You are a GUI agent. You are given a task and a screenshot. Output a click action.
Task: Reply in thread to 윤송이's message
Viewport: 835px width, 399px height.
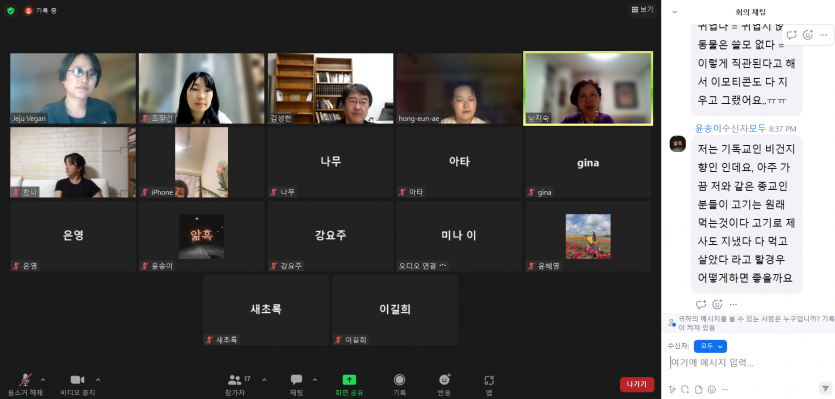tap(701, 304)
